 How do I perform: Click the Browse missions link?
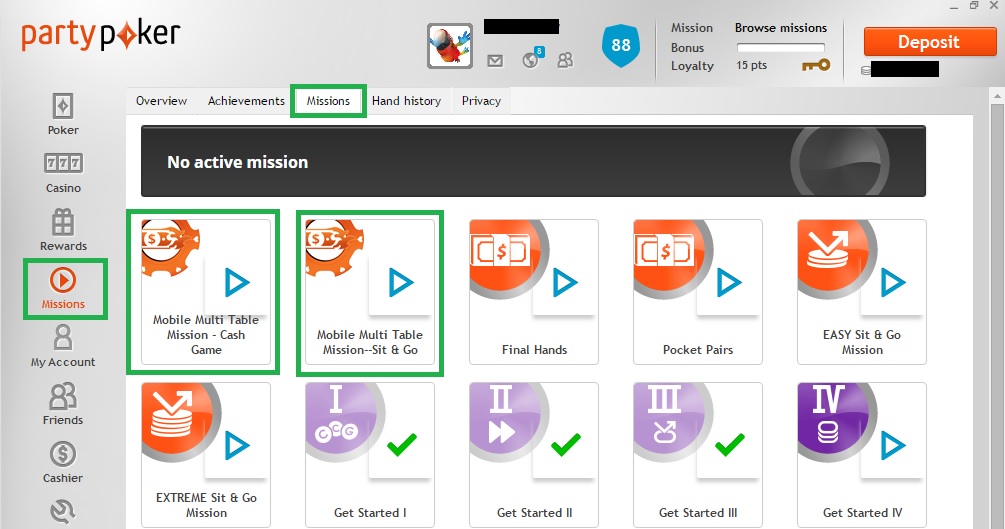[x=781, y=28]
